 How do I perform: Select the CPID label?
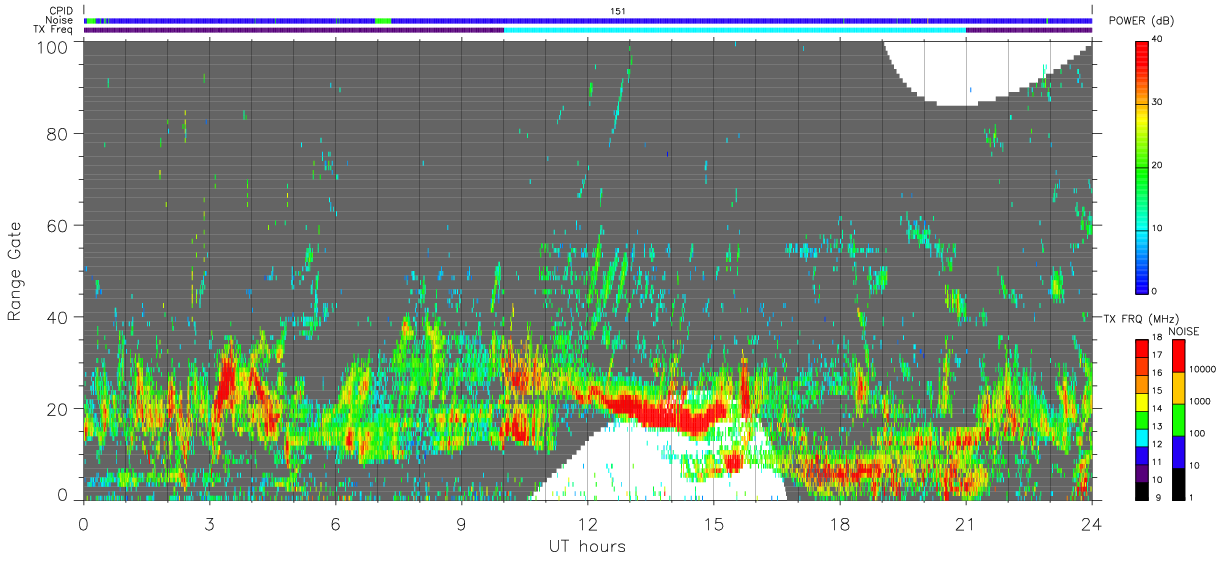coord(61,10)
